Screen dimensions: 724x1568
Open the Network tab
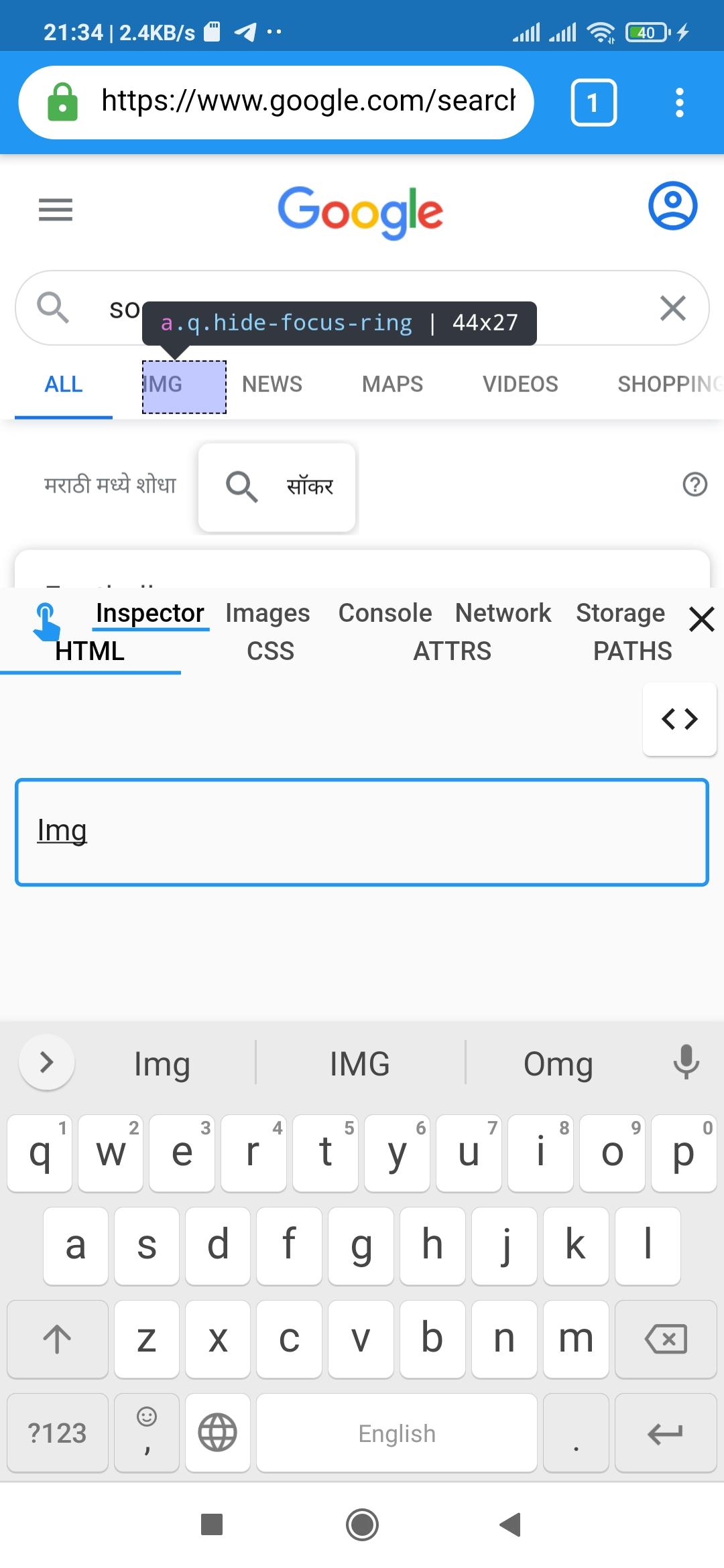coord(503,612)
